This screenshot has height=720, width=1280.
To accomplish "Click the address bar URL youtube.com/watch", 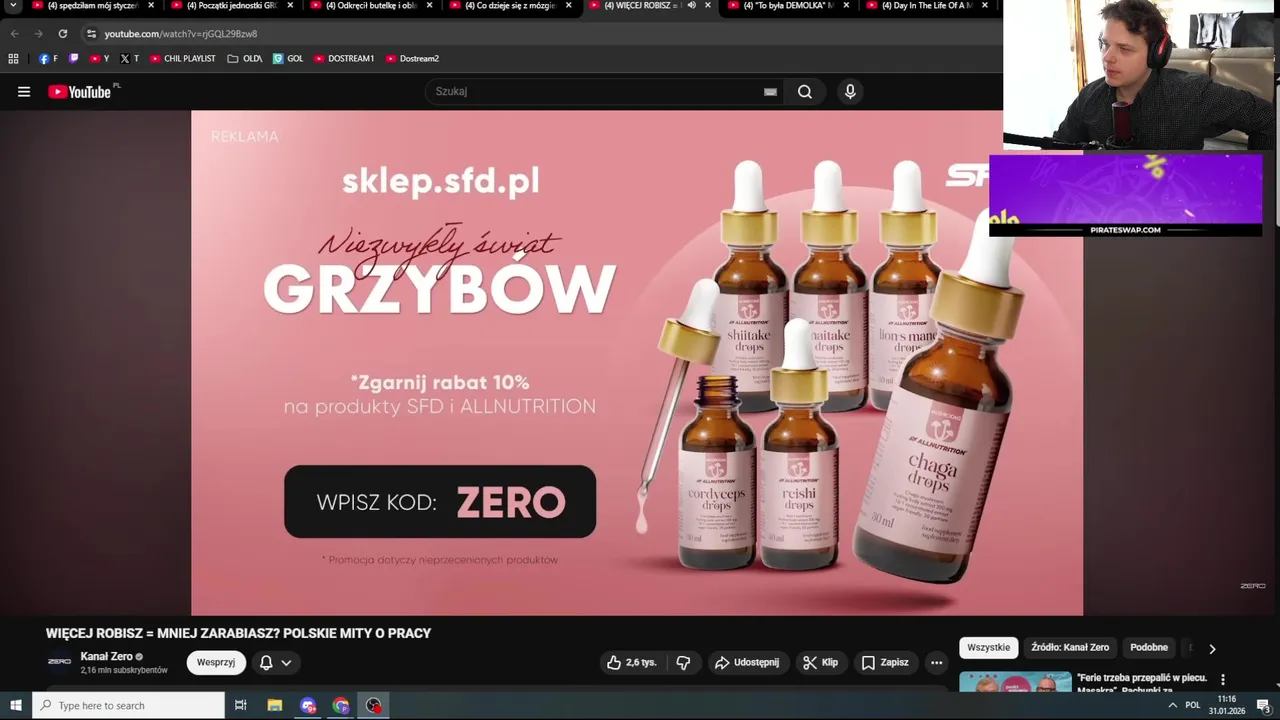I will pyautogui.click(x=180, y=34).
